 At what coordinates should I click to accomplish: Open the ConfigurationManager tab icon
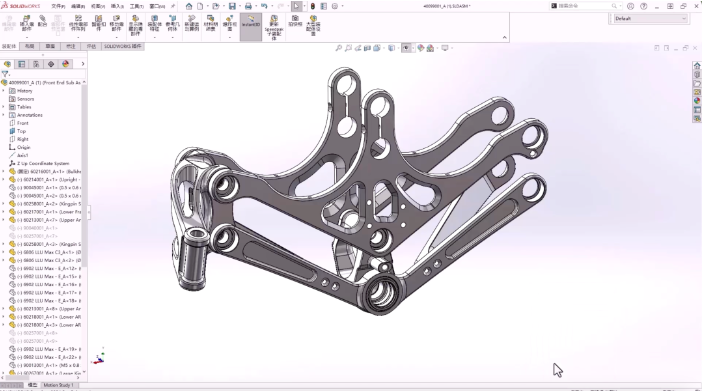tap(36, 64)
